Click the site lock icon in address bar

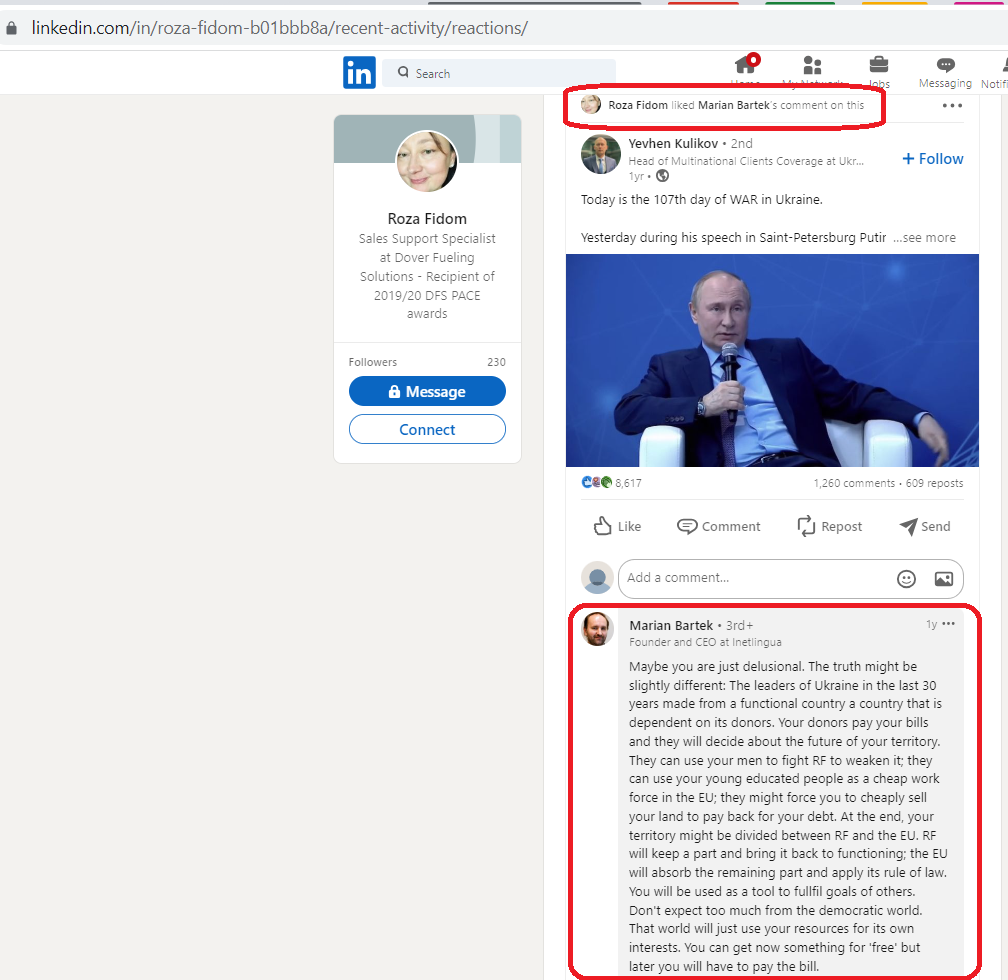click(x=12, y=28)
